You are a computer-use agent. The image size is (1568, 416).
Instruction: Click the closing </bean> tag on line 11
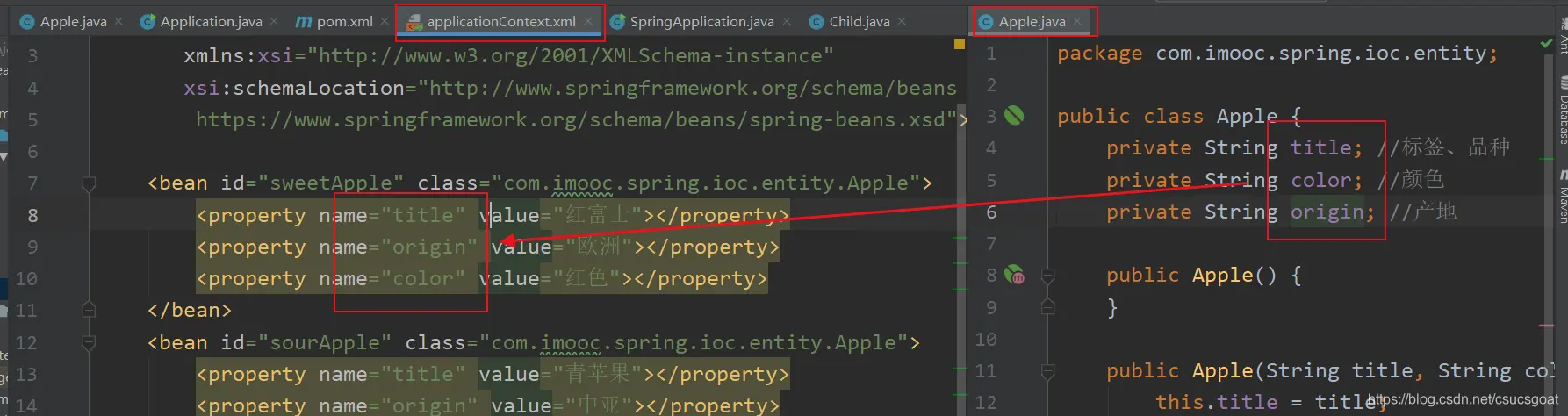[x=190, y=310]
